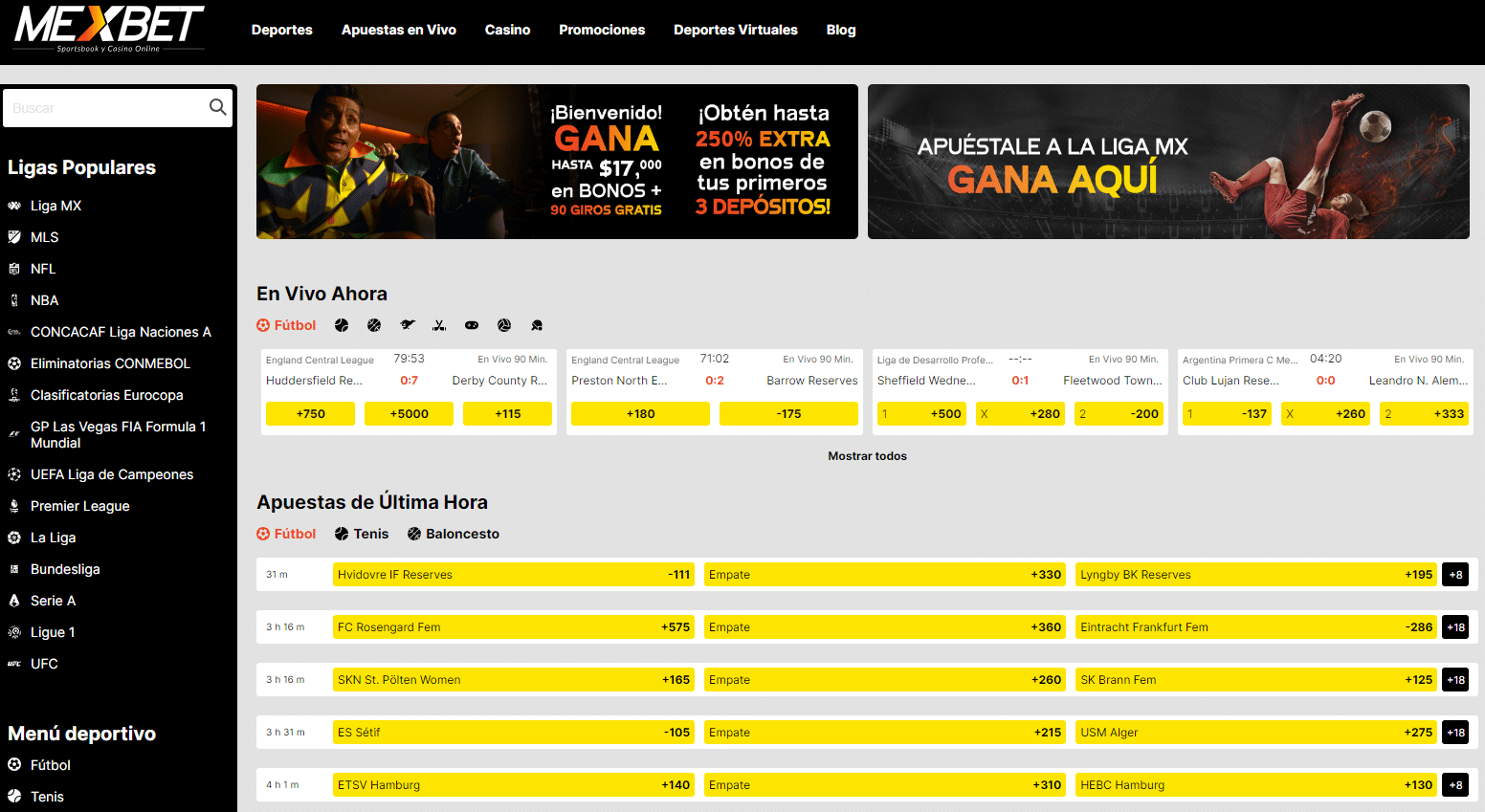Viewport: 1485px width, 812px height.
Task: Choose the greyhound racing icon filter
Action: pyautogui.click(x=408, y=325)
